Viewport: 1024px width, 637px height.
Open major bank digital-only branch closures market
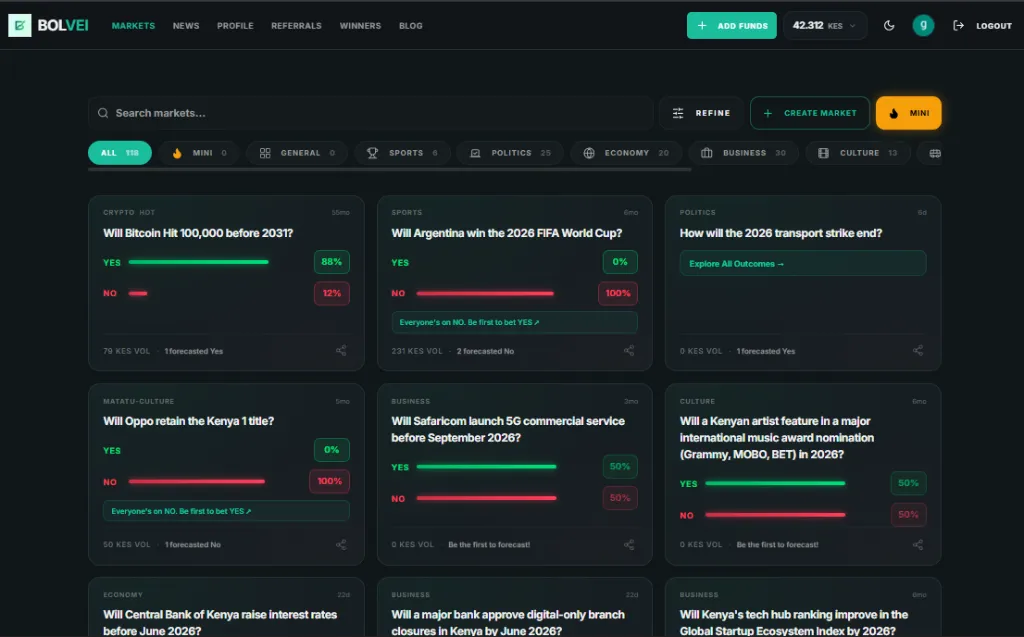pos(507,622)
